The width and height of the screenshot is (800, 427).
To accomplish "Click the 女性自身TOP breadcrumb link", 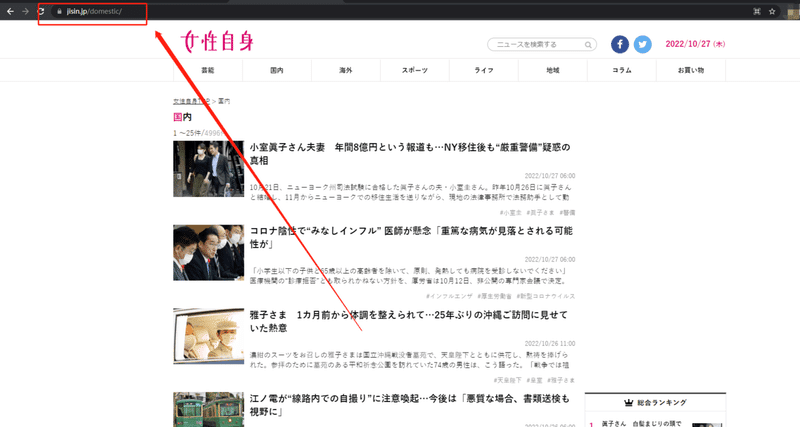I will [x=191, y=101].
